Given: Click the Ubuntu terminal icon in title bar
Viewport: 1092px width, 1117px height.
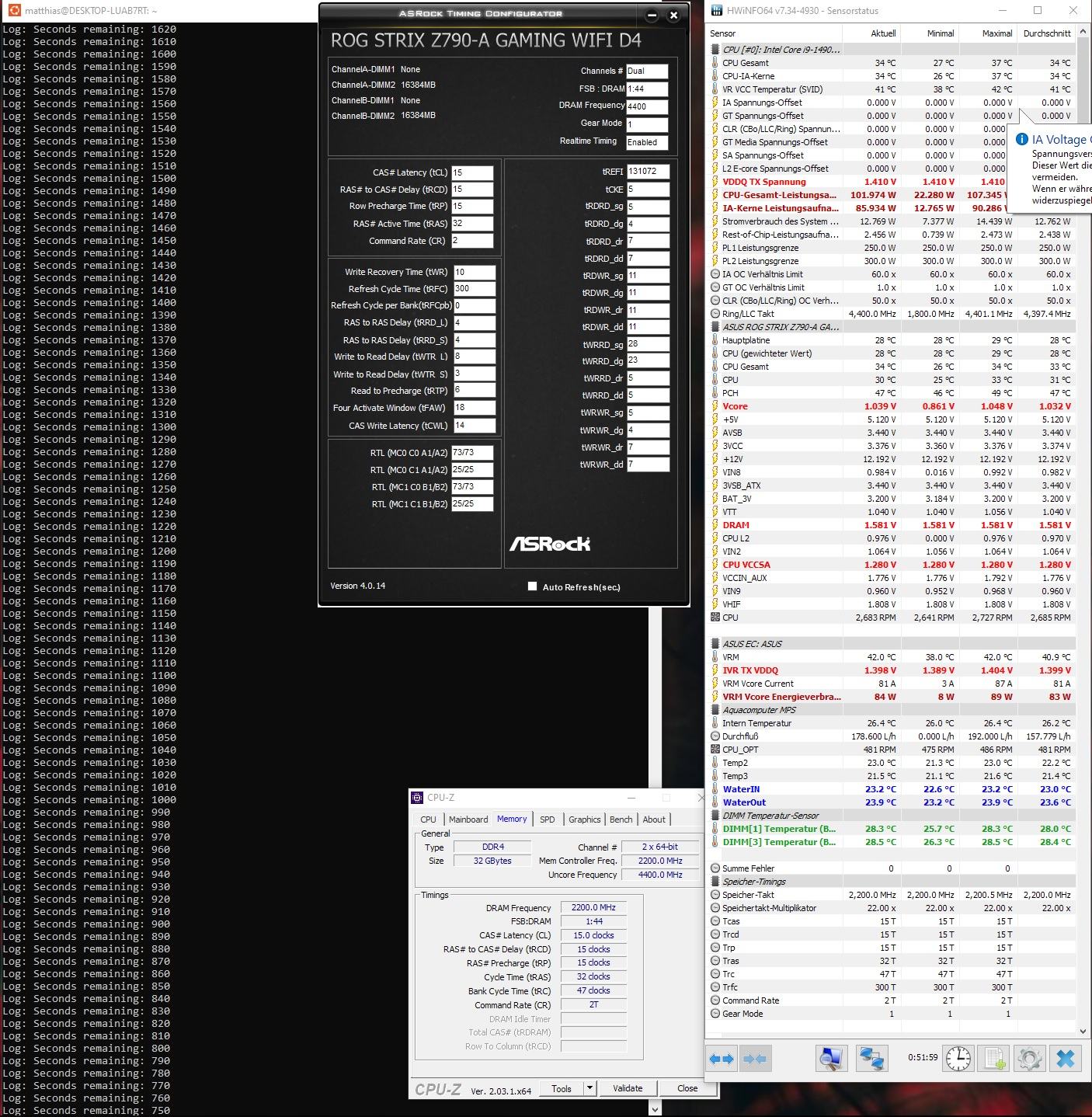Looking at the screenshot, I should (13, 10).
